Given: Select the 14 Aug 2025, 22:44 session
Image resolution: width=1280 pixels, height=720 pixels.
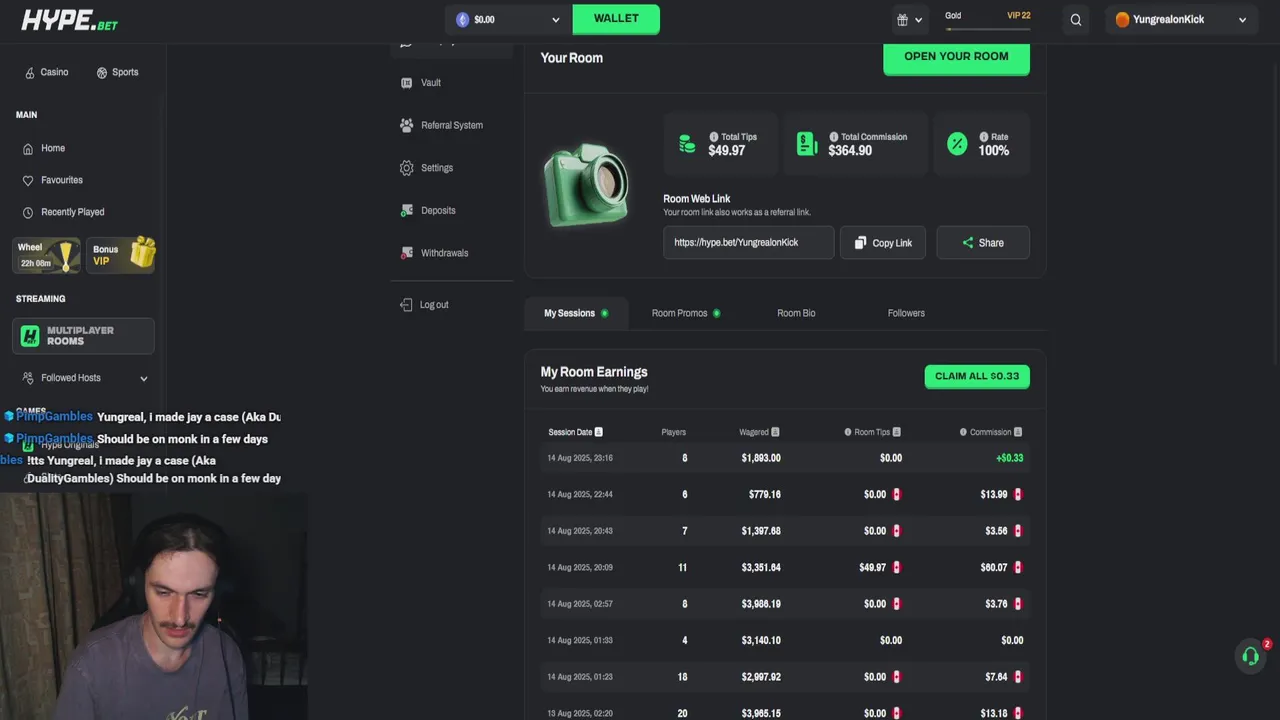Looking at the screenshot, I should [x=785, y=494].
